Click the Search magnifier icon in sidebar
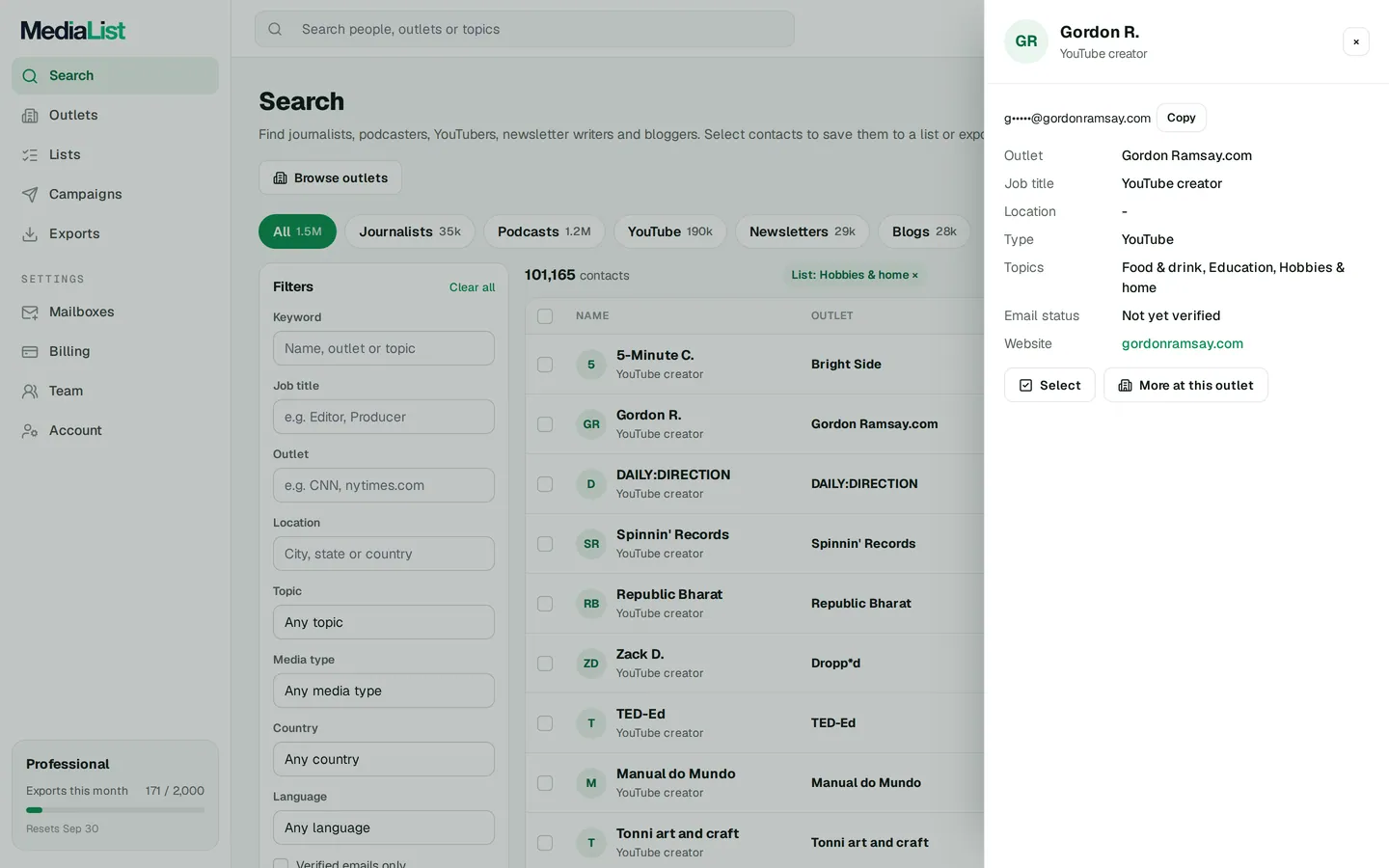The width and height of the screenshot is (1389, 868). [x=30, y=76]
